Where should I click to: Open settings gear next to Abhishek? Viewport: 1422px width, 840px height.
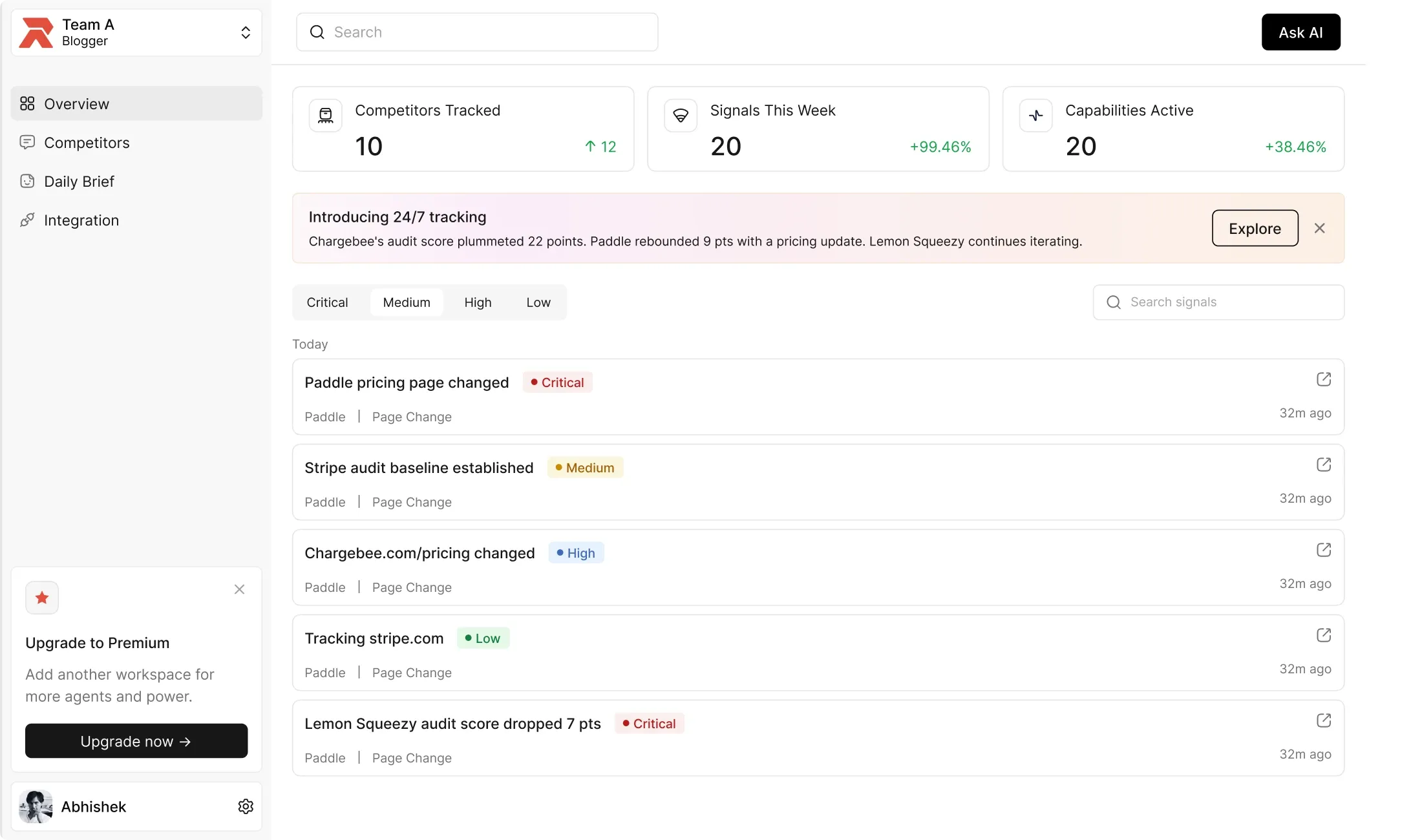coord(246,806)
